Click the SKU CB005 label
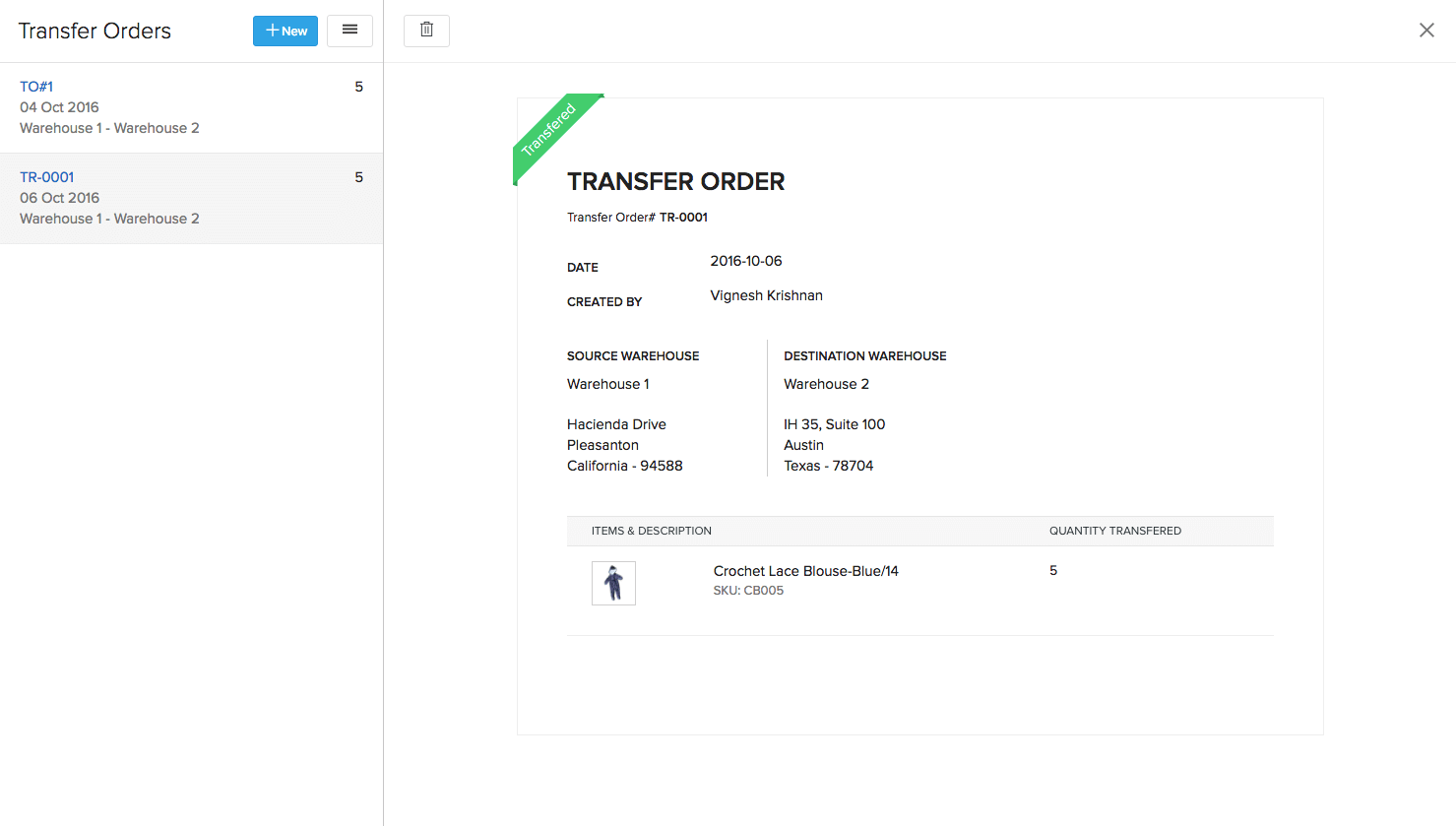 (x=748, y=590)
